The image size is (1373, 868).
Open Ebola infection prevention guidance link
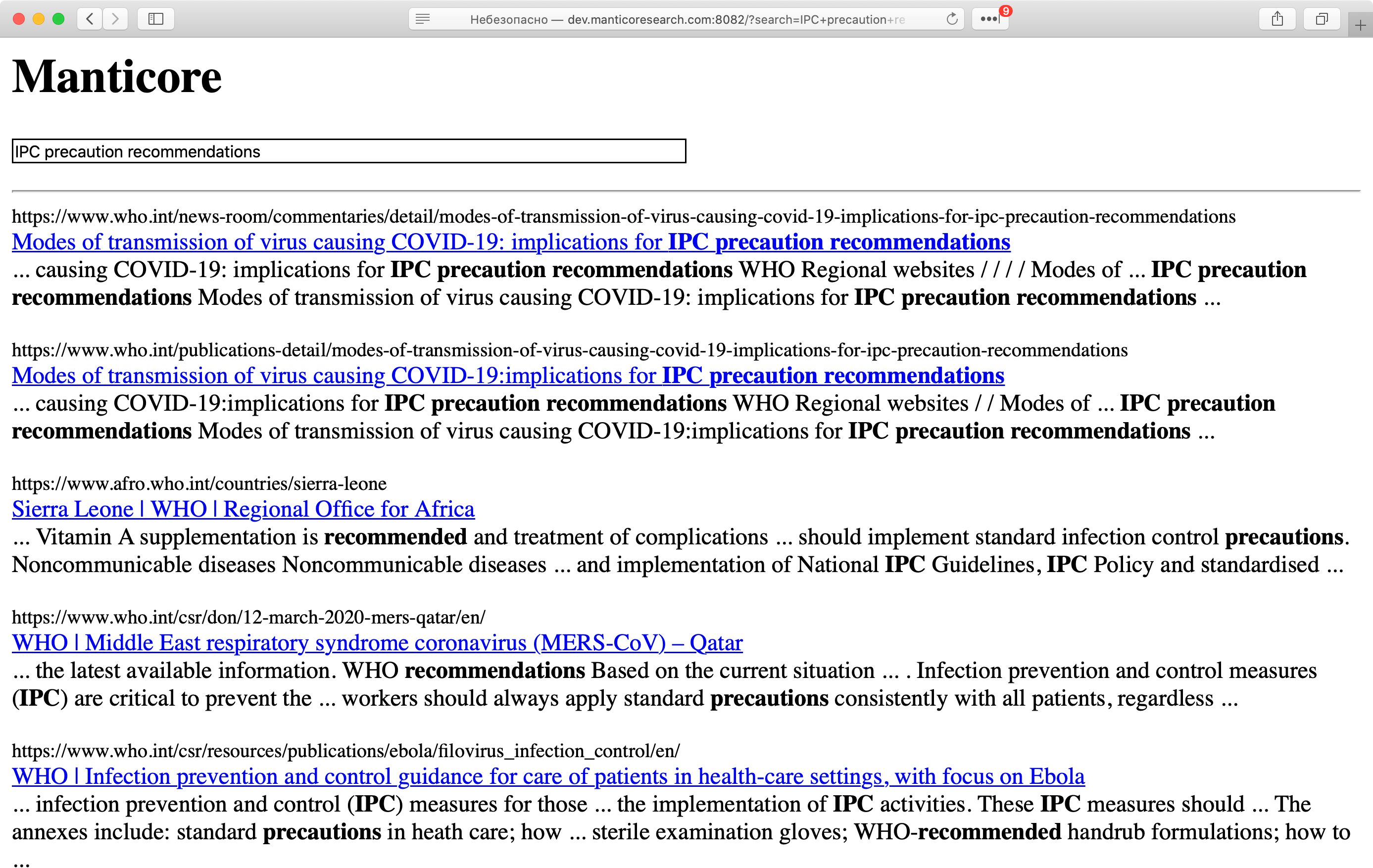tap(548, 776)
